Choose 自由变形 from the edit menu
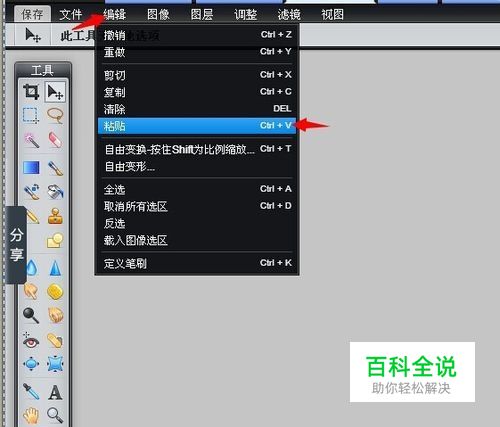The width and height of the screenshot is (500, 427). tap(197, 166)
